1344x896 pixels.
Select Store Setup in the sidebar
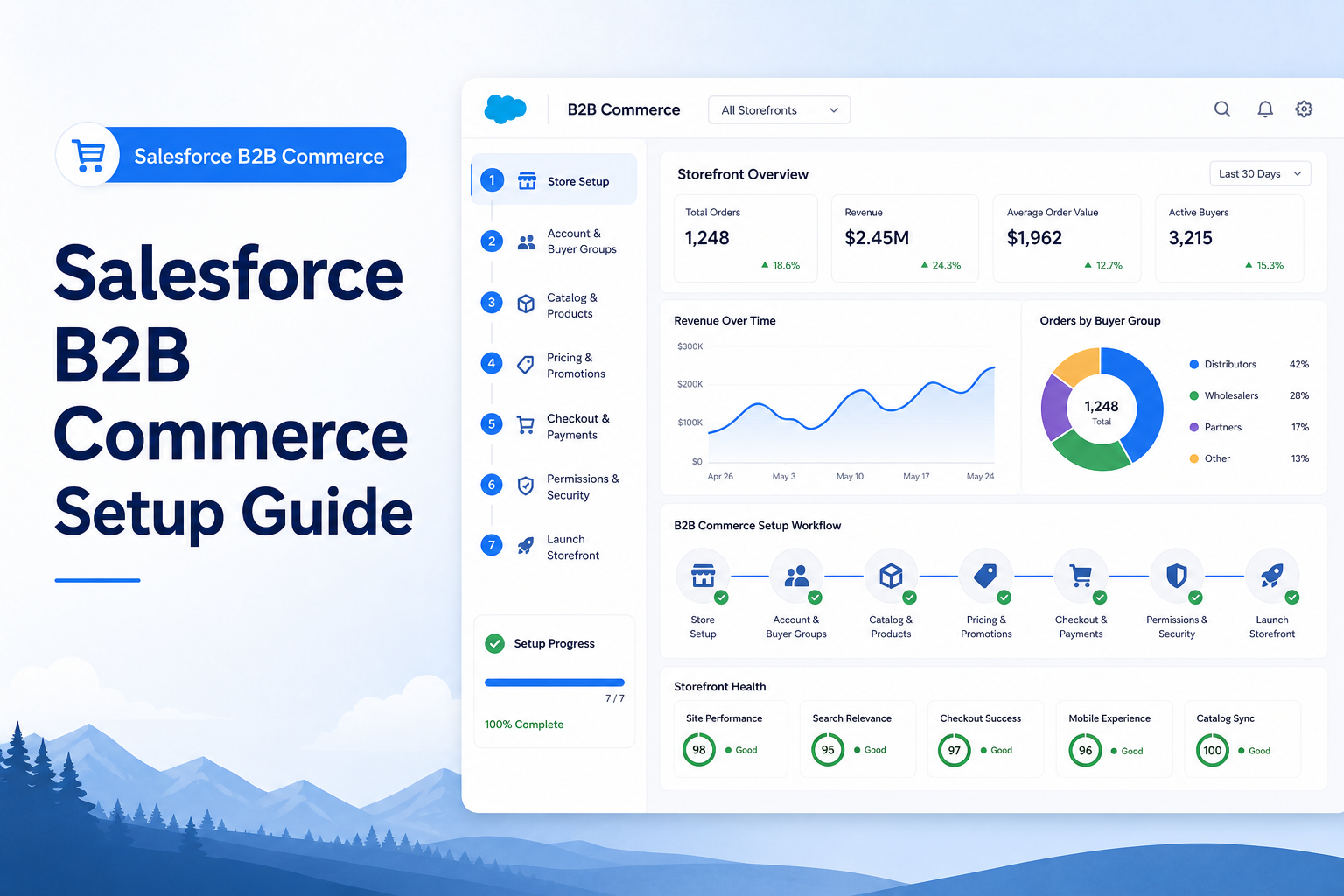(554, 180)
